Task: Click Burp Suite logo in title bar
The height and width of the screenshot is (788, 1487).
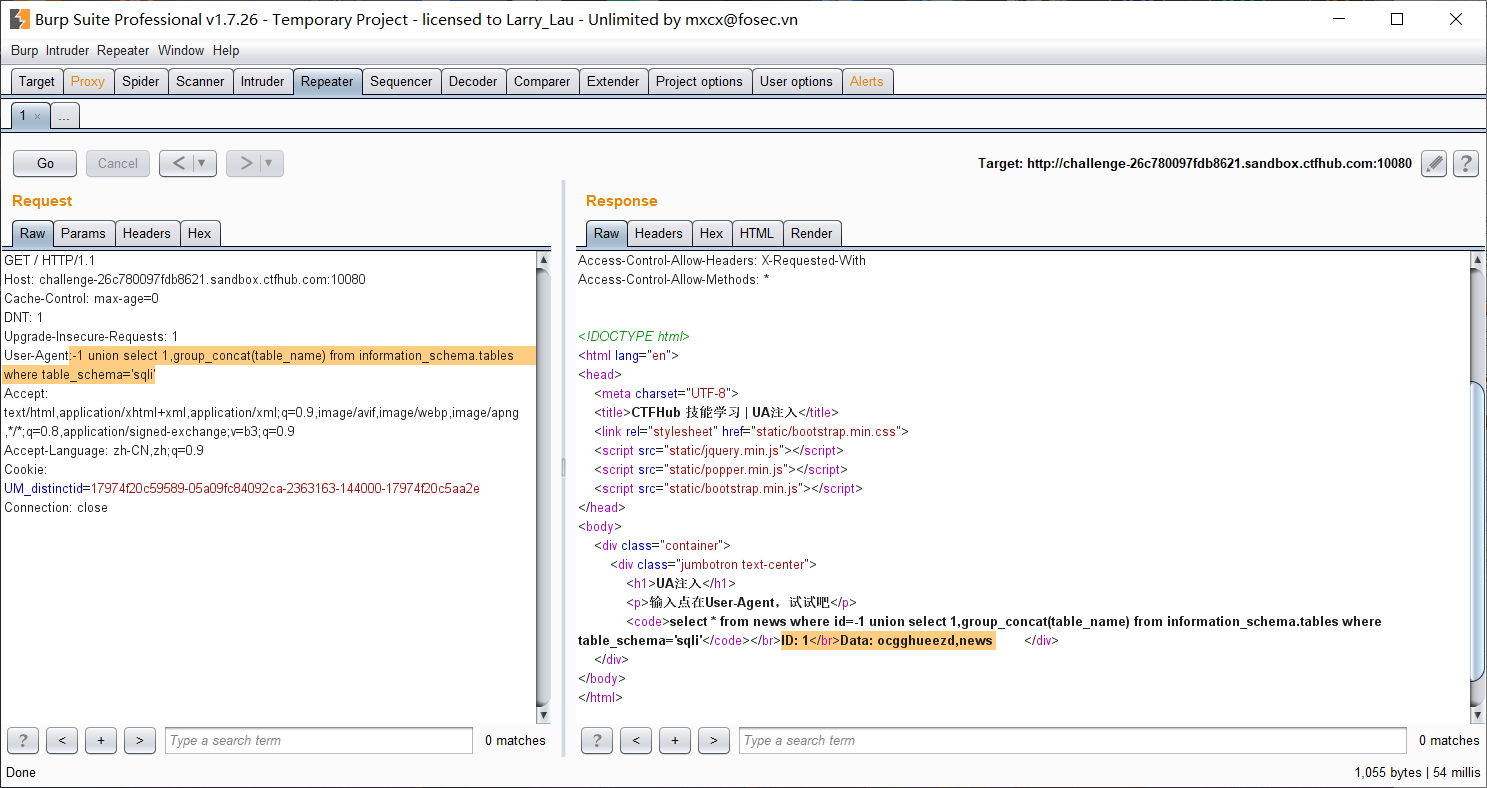Action: (x=19, y=19)
